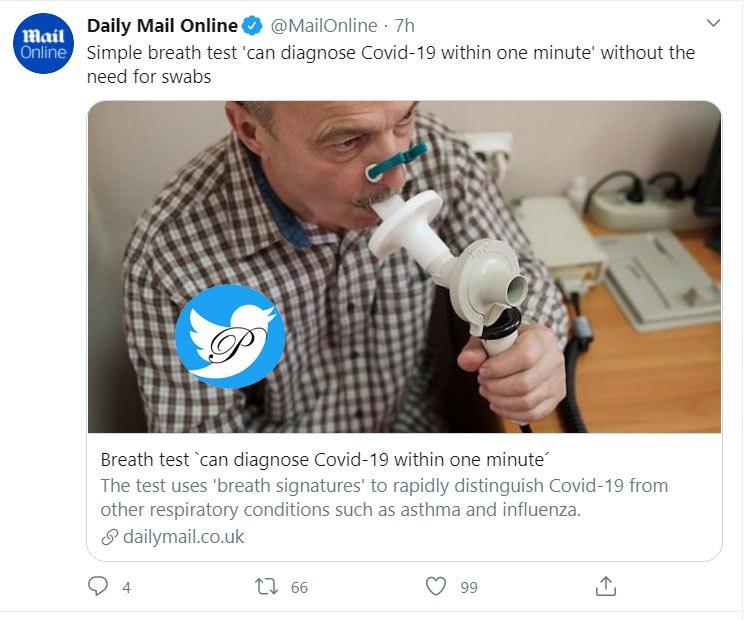
Task: Click the reply count of 4
Action: (127, 588)
